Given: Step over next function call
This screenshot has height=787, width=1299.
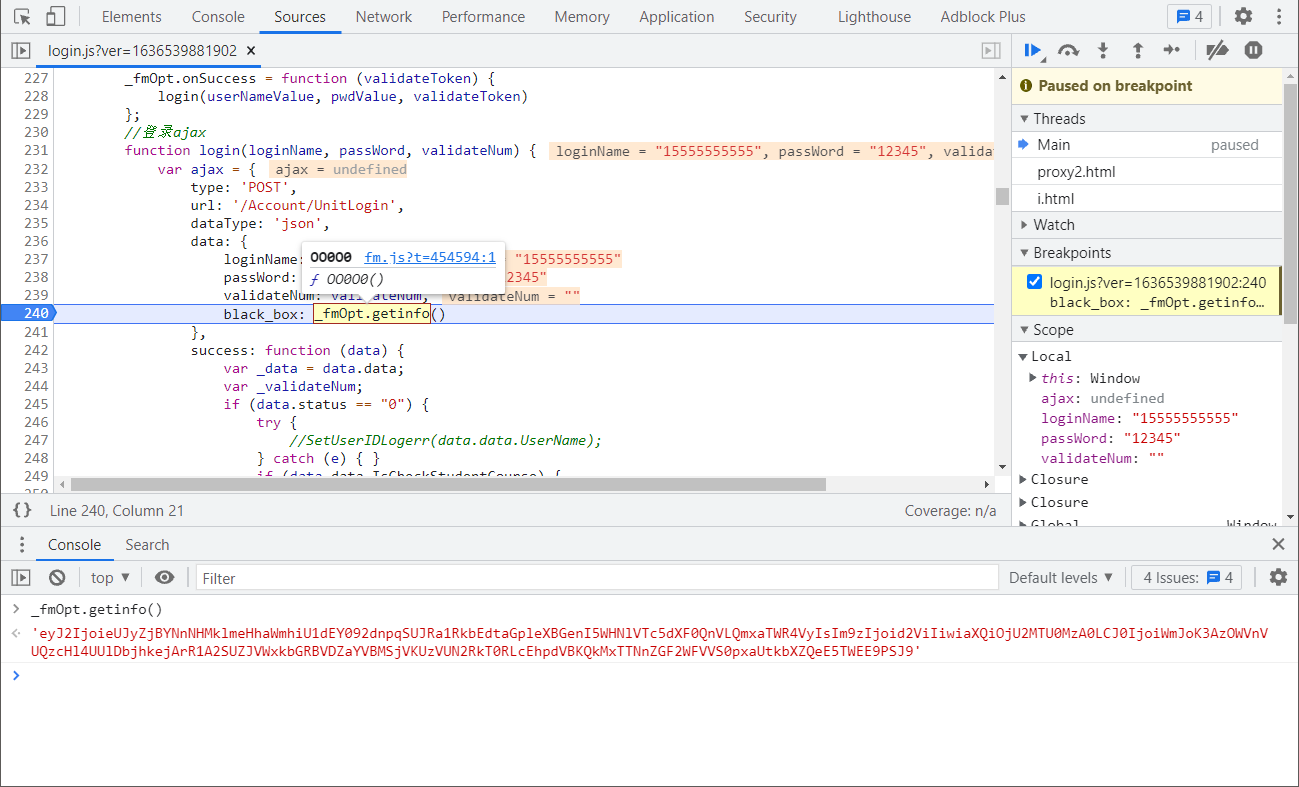Looking at the screenshot, I should 1068,50.
